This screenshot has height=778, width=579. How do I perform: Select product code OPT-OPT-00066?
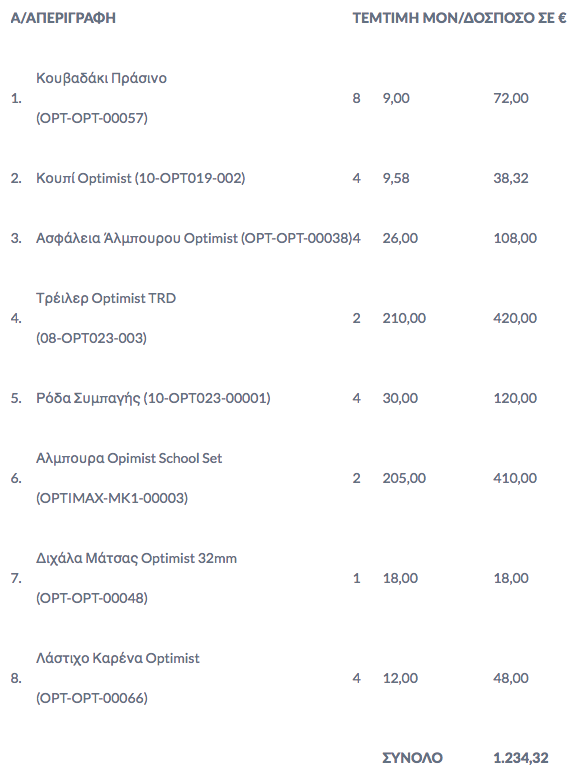92,698
